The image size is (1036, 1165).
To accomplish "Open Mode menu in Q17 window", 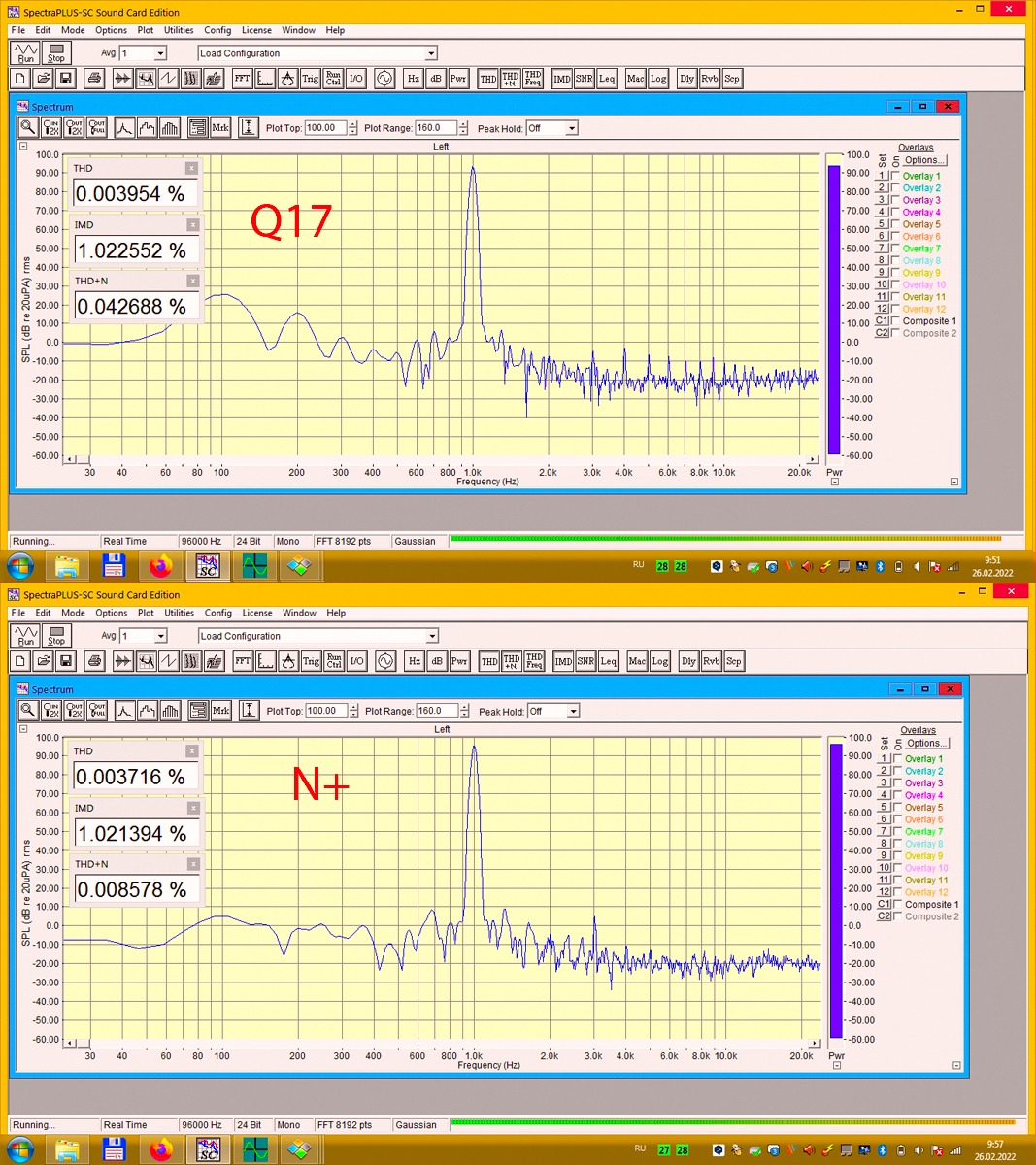I will 73,30.
